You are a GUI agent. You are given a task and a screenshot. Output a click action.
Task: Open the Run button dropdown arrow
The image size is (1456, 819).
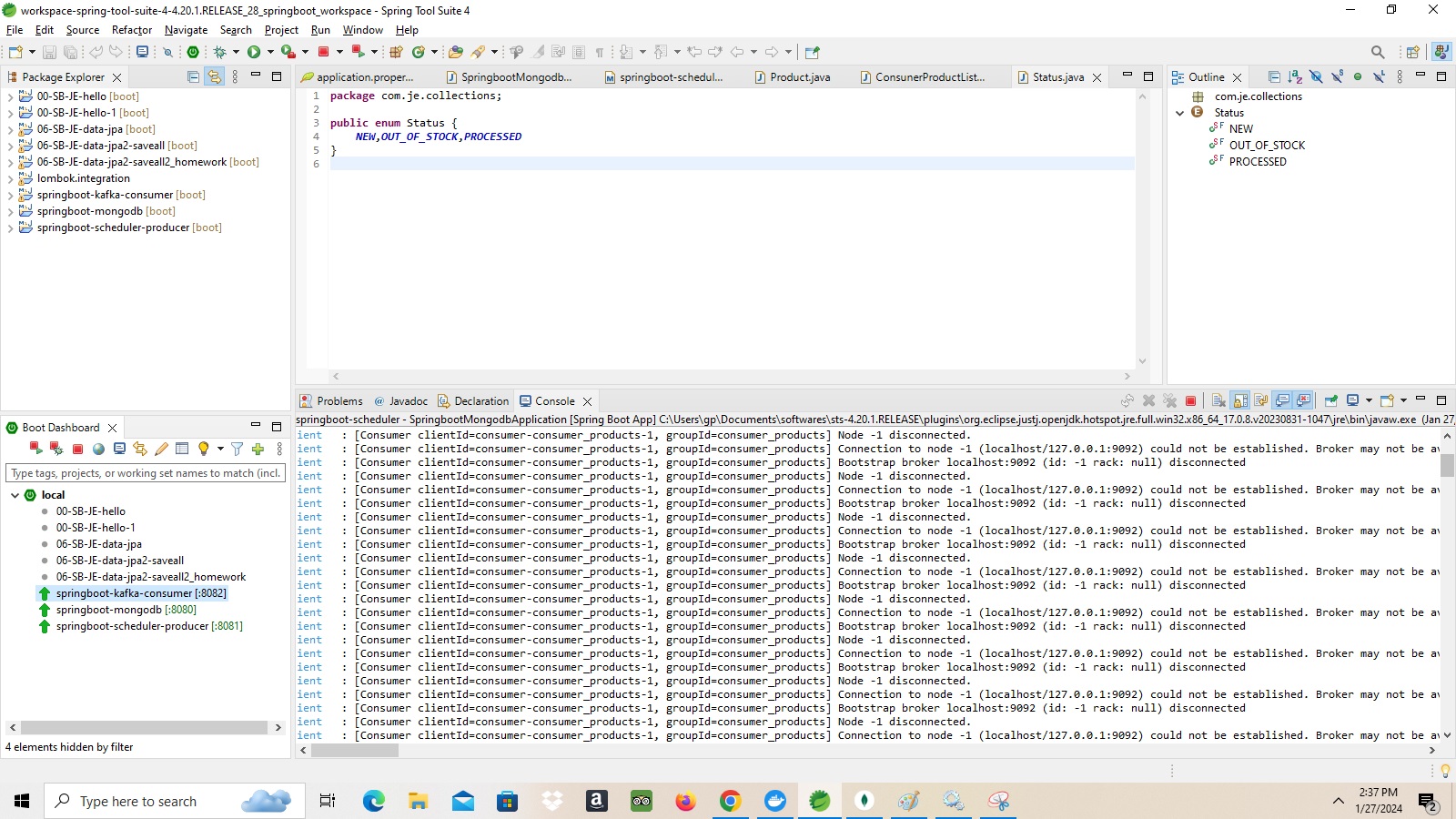coord(270,52)
